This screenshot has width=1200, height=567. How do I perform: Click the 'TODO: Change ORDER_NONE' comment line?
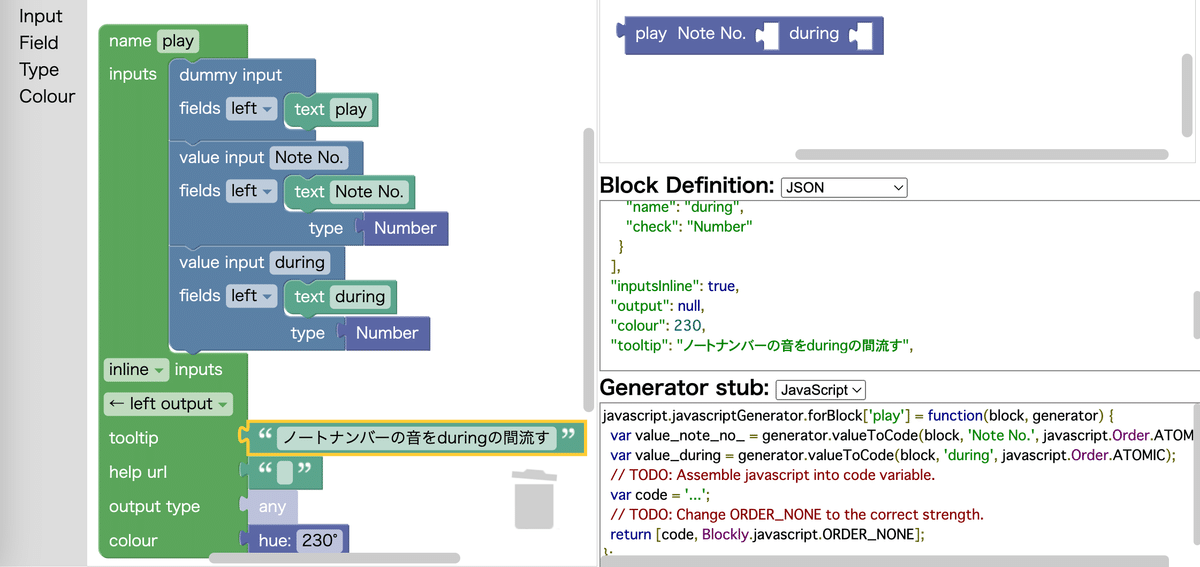pos(796,515)
